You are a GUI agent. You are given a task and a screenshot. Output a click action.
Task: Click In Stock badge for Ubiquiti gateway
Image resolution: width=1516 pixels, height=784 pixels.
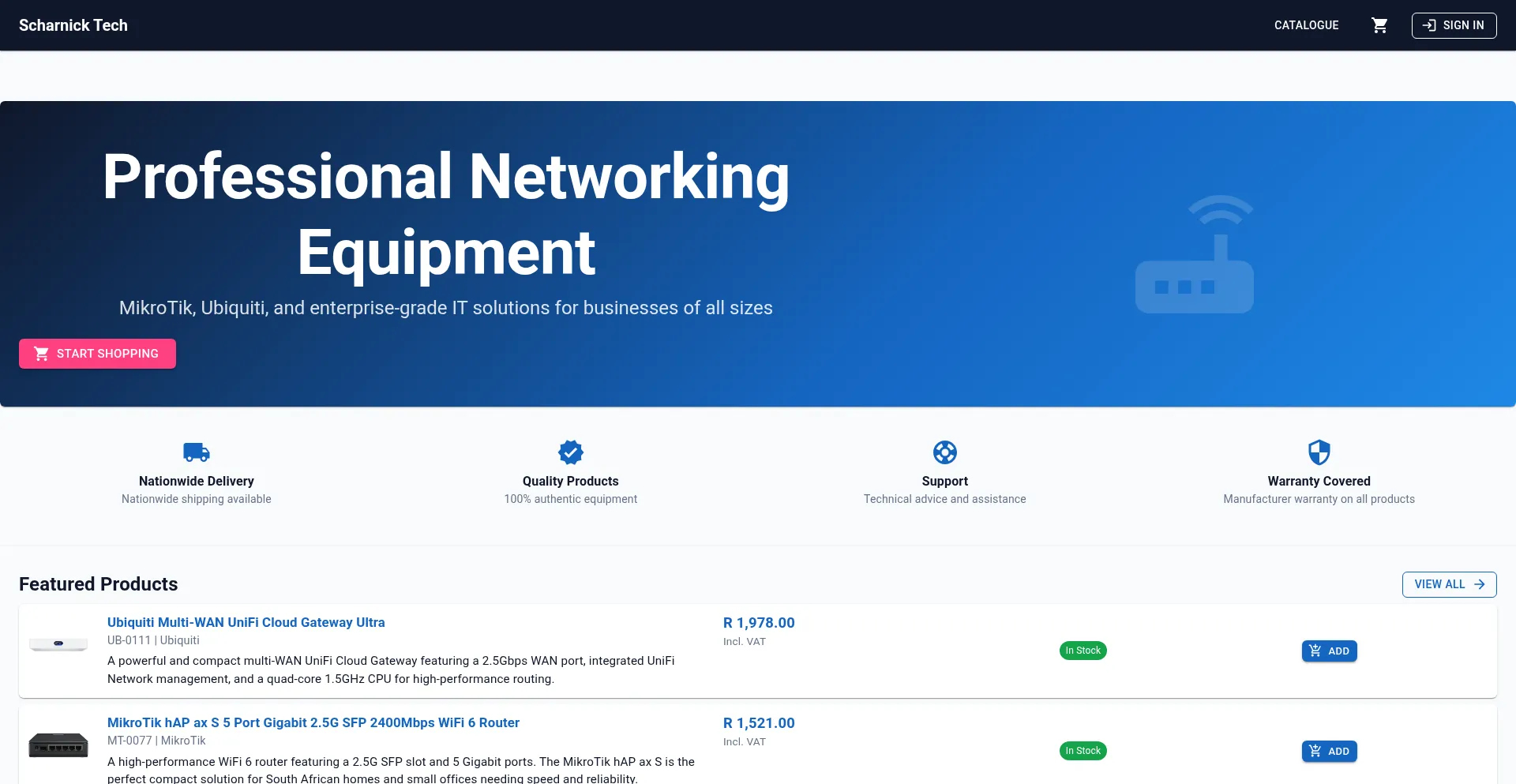coord(1083,651)
